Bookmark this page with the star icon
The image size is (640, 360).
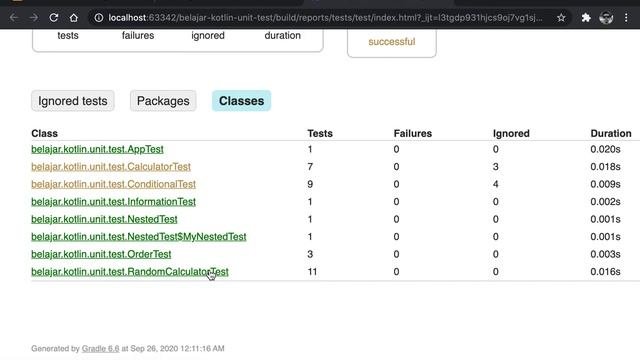click(561, 18)
